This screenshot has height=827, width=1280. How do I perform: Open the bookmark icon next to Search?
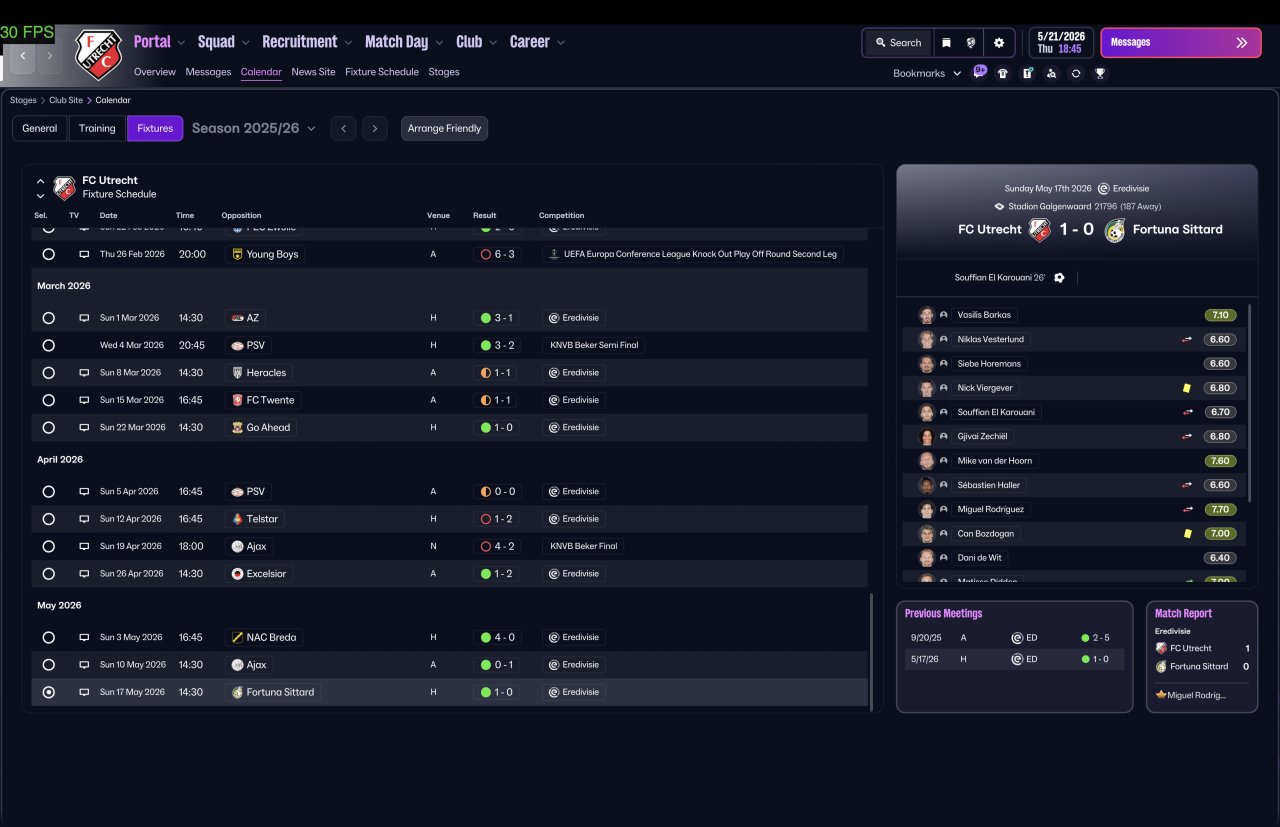click(x=946, y=43)
